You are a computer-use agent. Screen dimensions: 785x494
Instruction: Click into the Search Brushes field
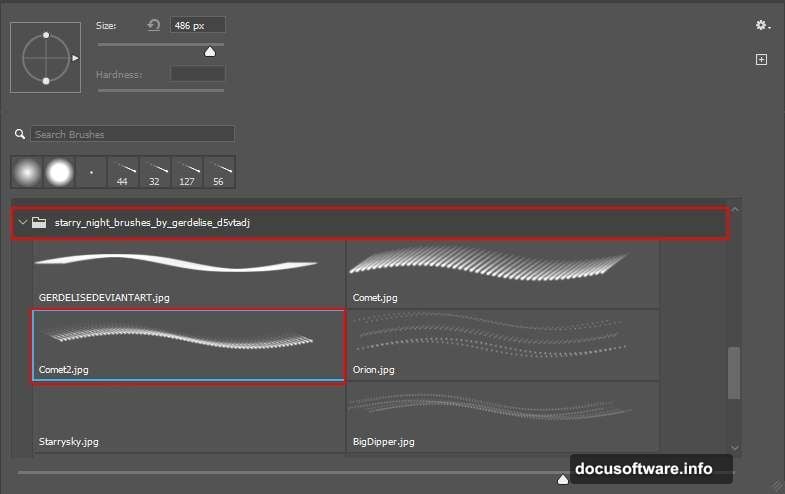click(x=133, y=134)
